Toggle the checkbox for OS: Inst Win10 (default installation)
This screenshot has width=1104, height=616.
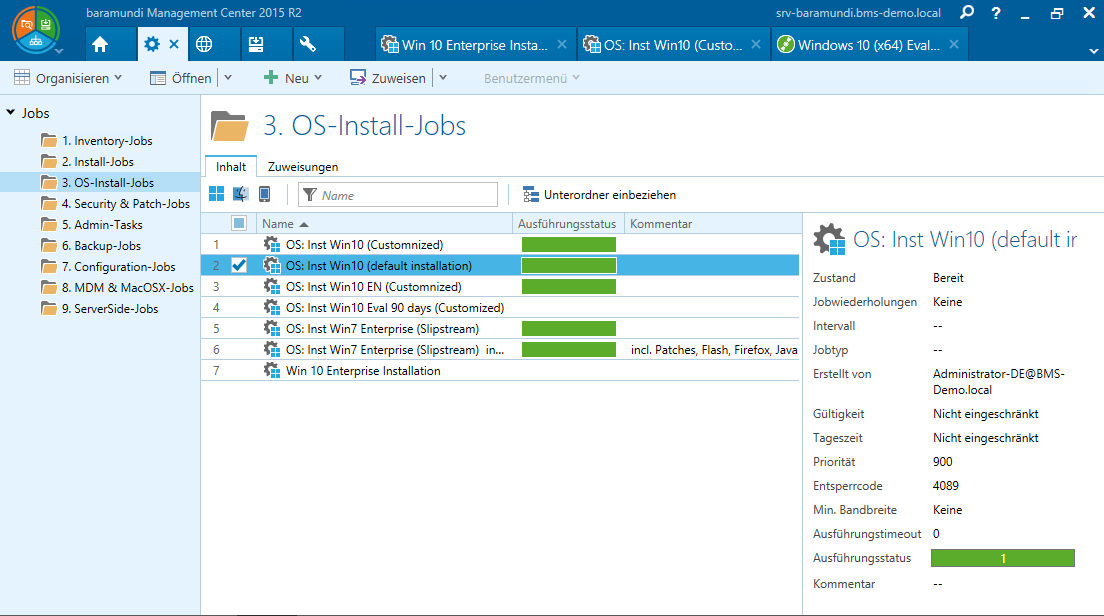239,265
